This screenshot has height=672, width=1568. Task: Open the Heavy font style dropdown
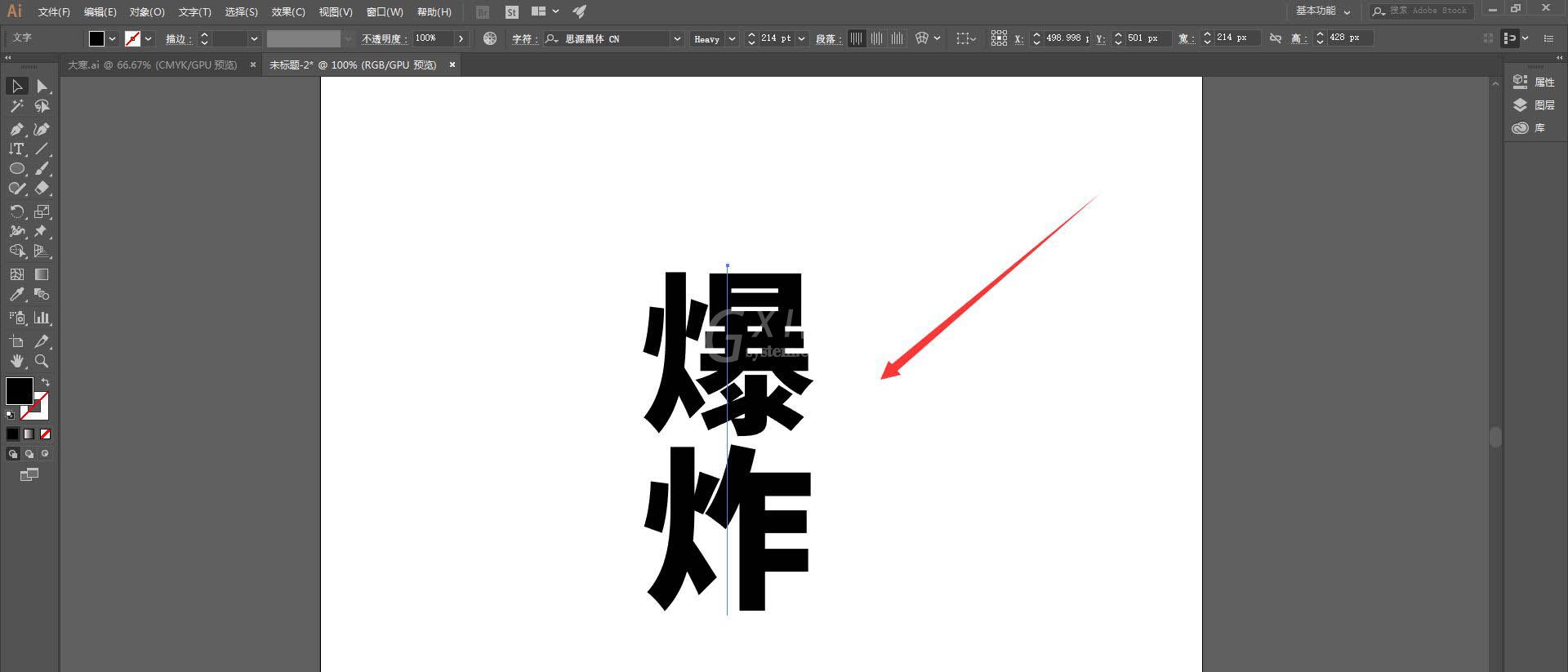click(x=732, y=38)
